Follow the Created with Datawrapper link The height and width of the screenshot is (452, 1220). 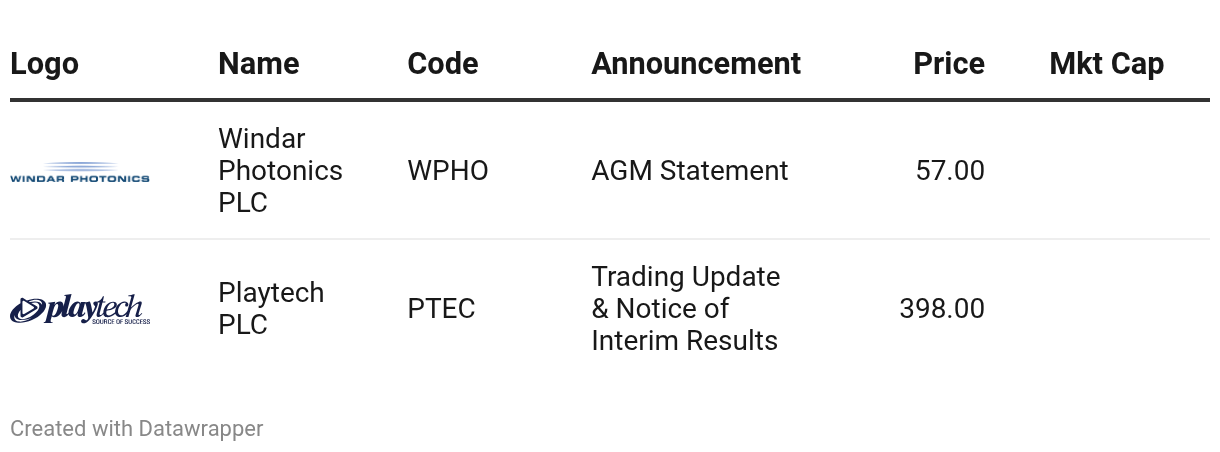click(136, 428)
